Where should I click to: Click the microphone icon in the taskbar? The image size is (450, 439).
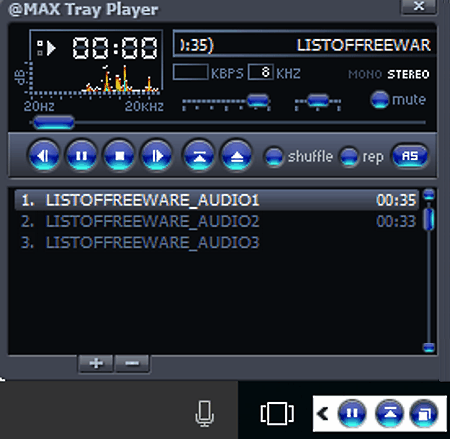[204, 414]
